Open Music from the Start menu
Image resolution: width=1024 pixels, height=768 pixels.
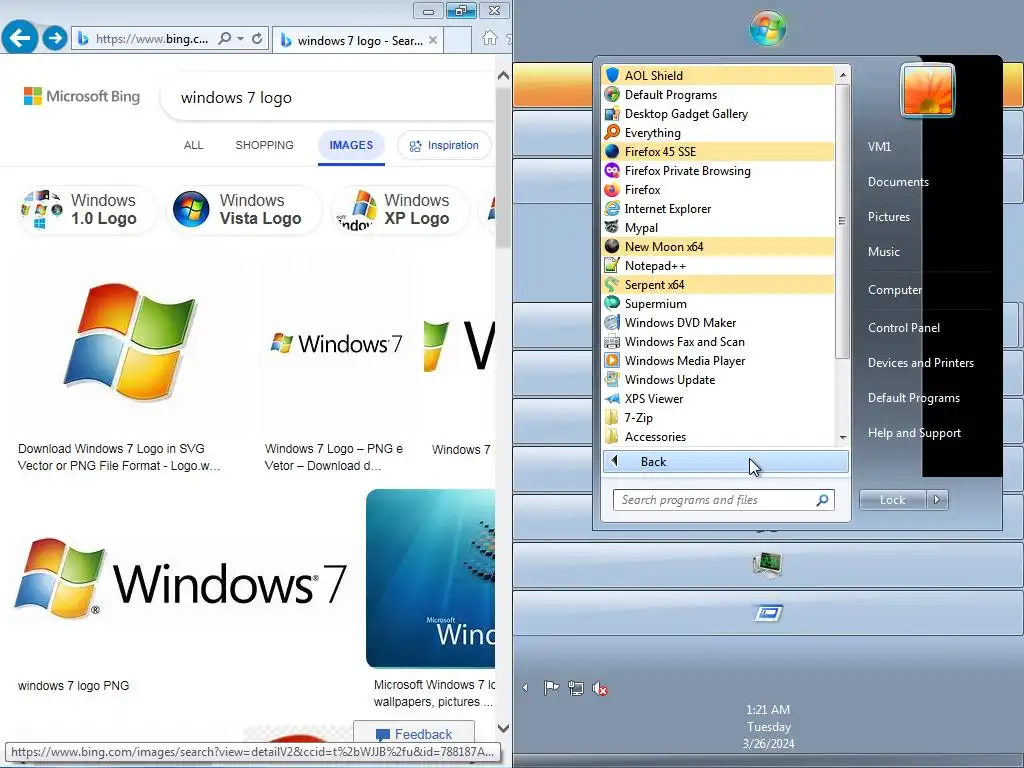pos(884,251)
